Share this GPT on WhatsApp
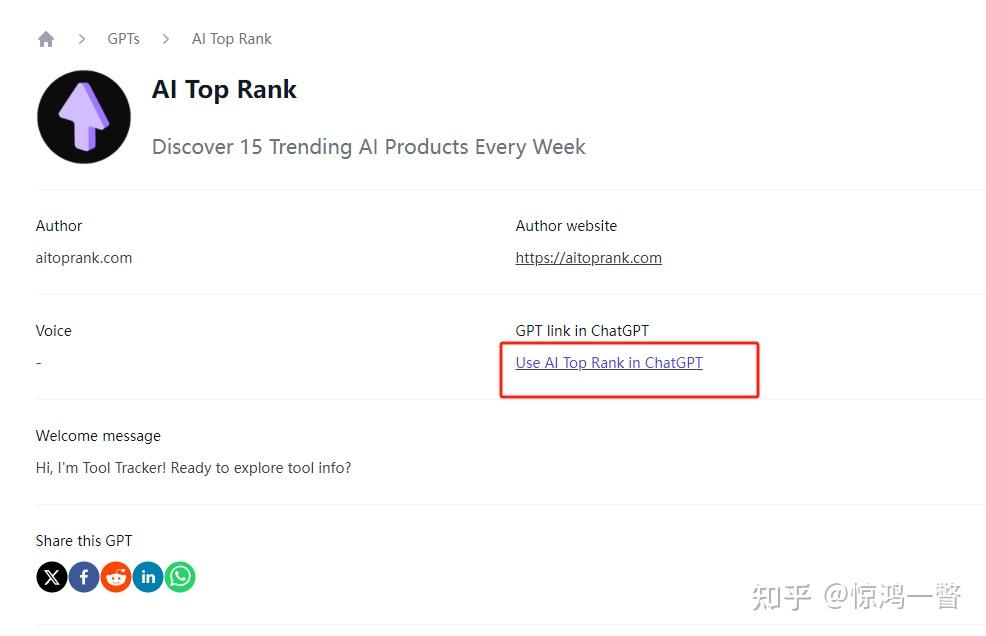The height and width of the screenshot is (636, 986). (x=180, y=576)
